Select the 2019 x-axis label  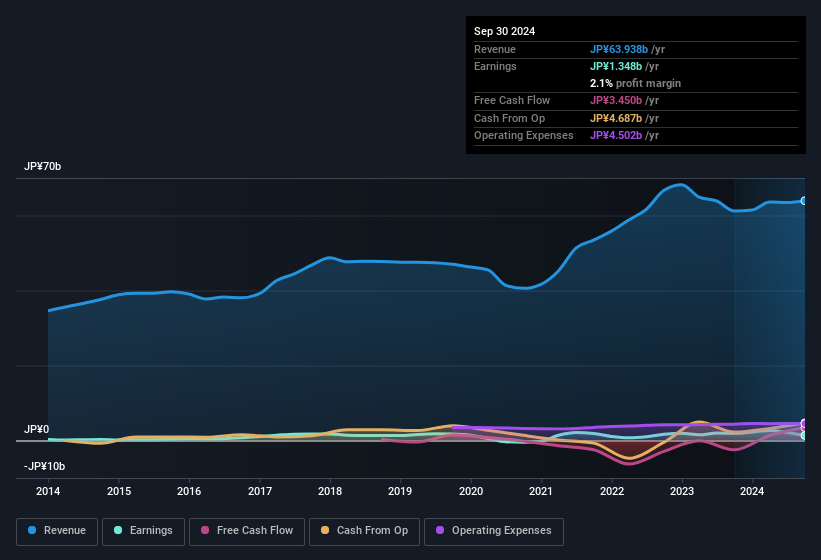click(x=400, y=491)
